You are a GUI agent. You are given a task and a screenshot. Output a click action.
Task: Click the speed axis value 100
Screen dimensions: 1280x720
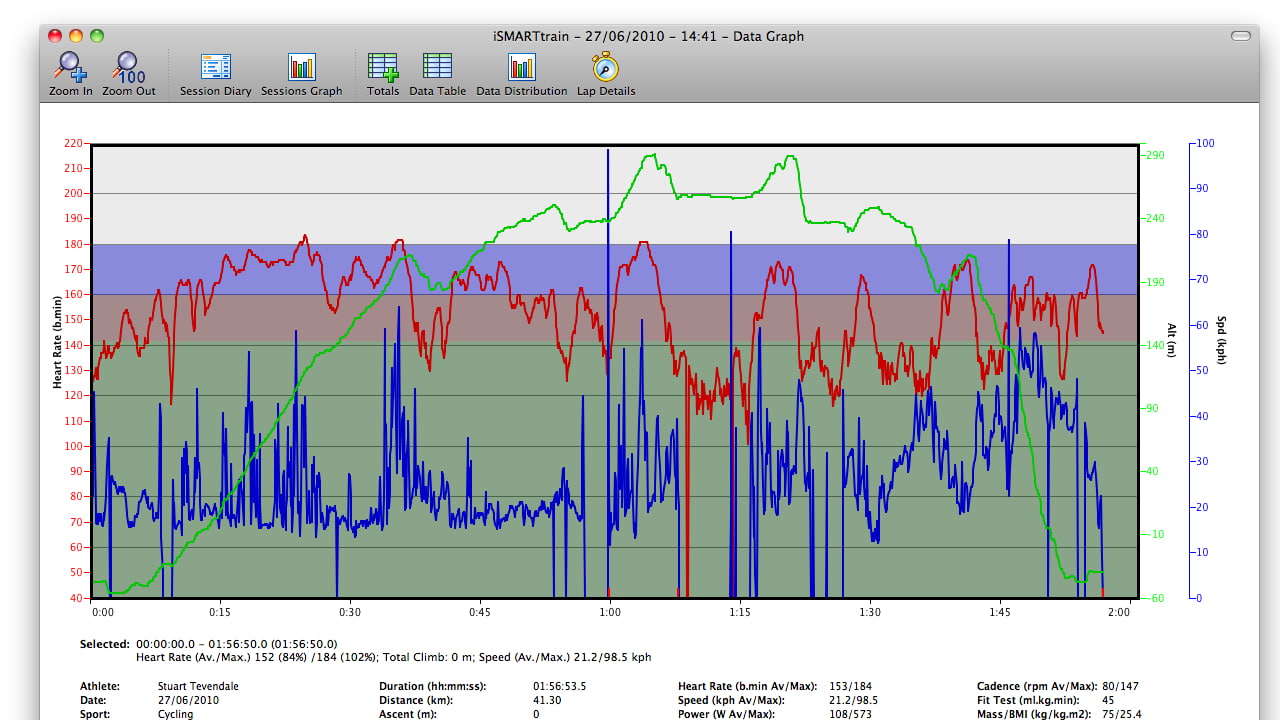click(x=1206, y=143)
